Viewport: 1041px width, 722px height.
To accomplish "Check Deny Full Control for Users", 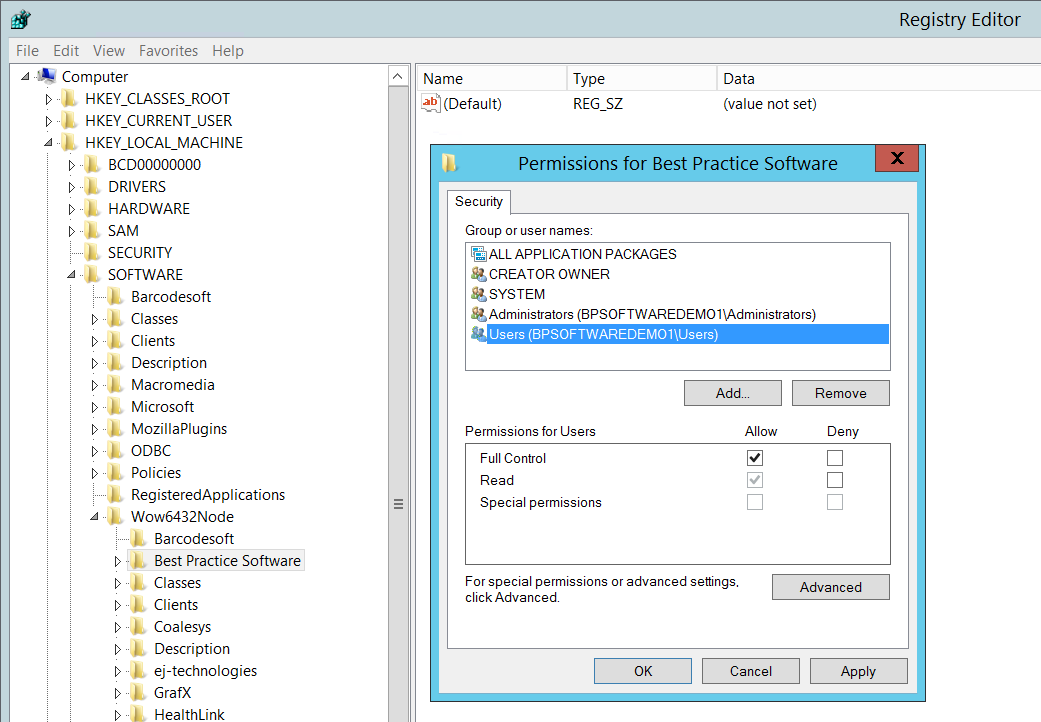I will pyautogui.click(x=835, y=458).
